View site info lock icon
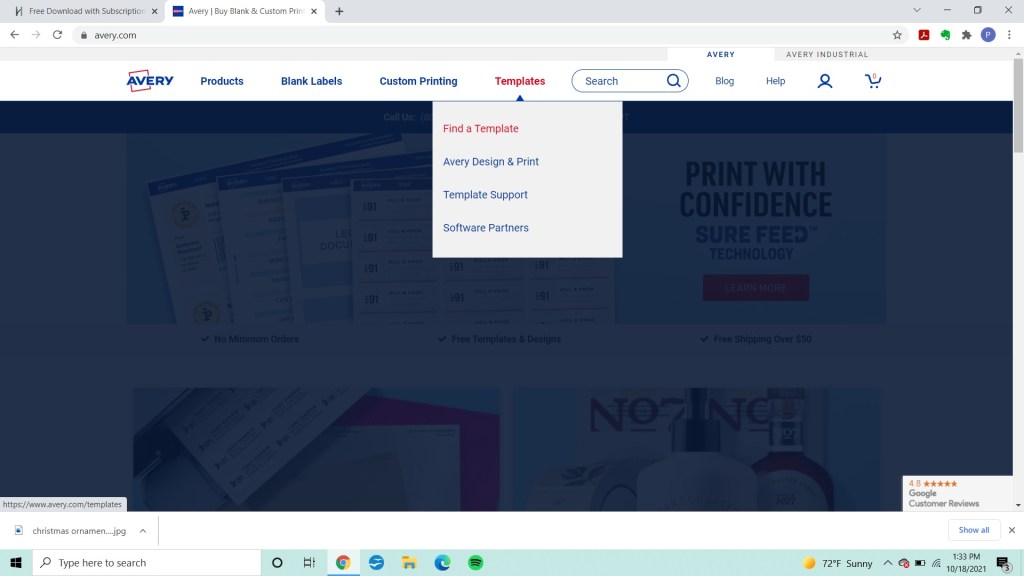 (84, 35)
